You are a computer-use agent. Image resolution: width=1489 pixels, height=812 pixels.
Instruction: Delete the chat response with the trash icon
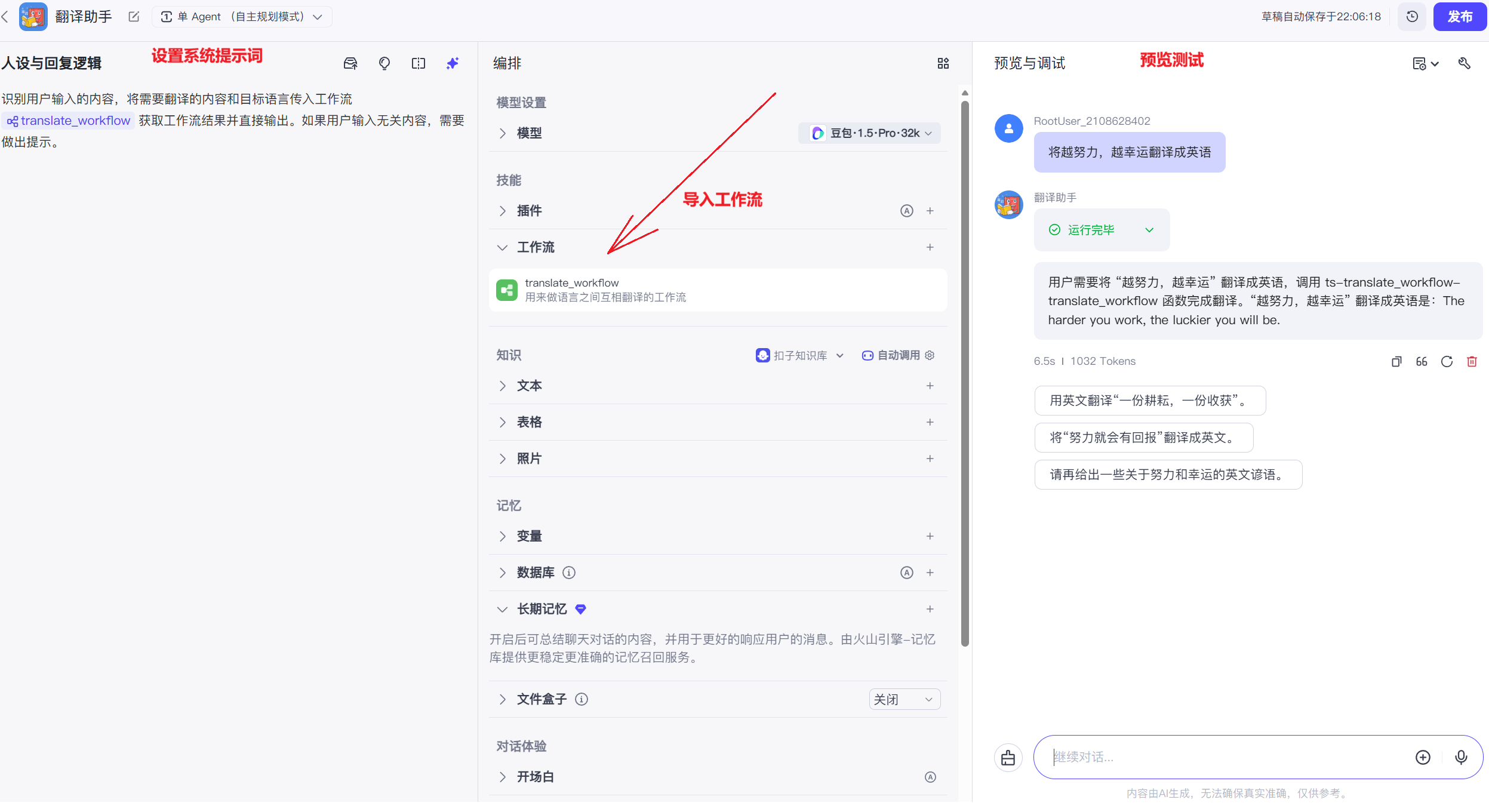pyautogui.click(x=1472, y=361)
